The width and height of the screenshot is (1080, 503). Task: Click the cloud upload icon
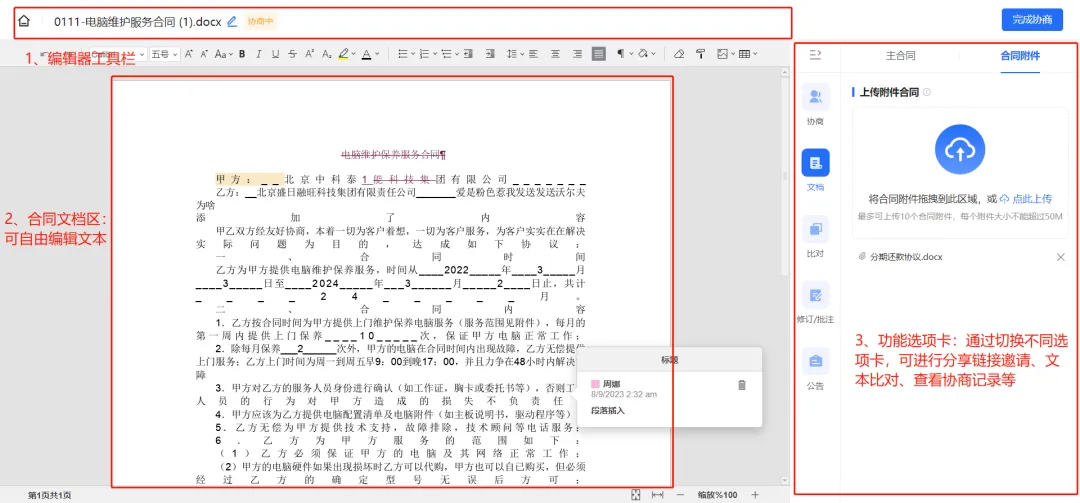pyautogui.click(x=960, y=150)
